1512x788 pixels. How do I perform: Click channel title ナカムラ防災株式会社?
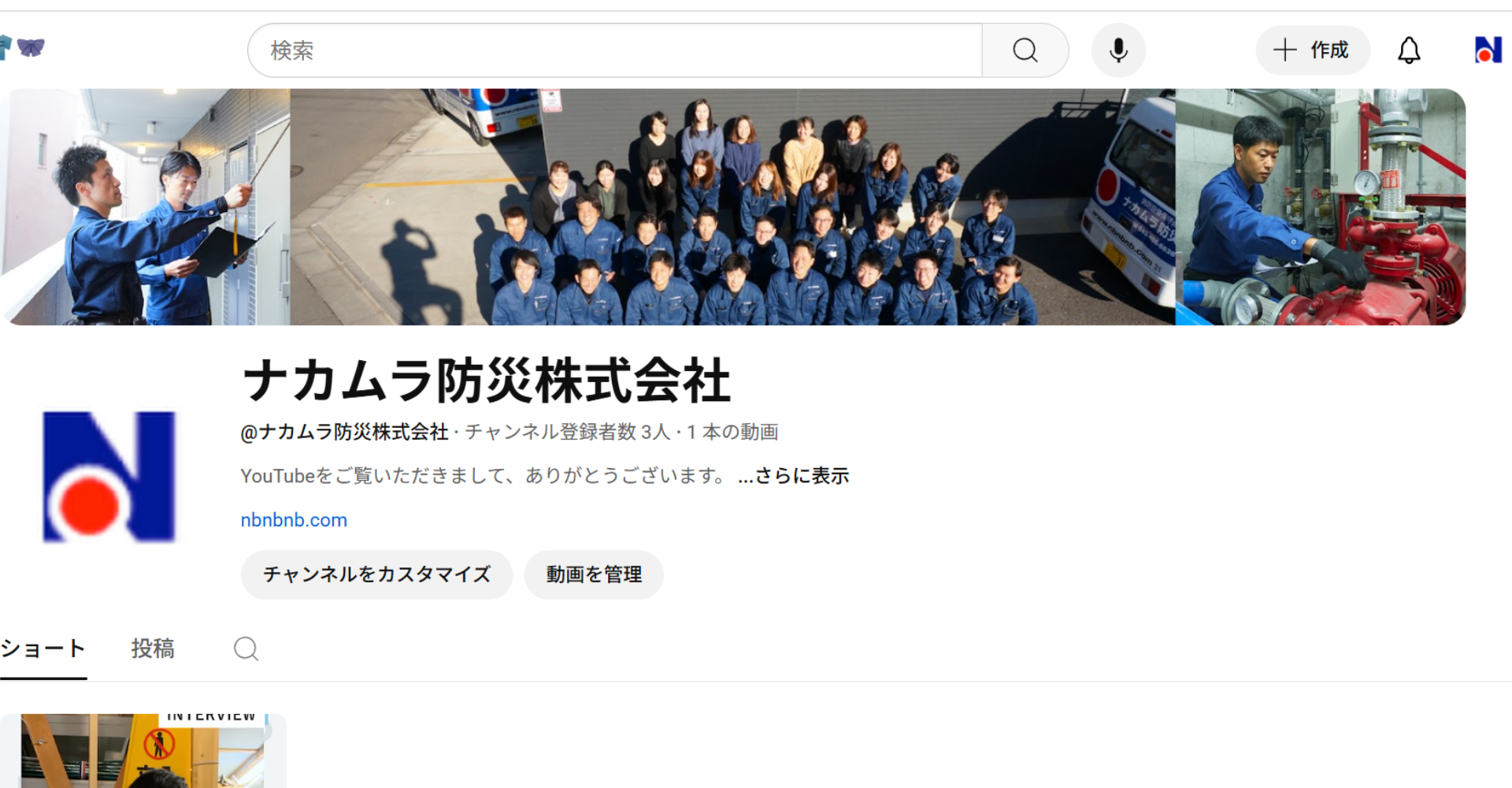[487, 381]
